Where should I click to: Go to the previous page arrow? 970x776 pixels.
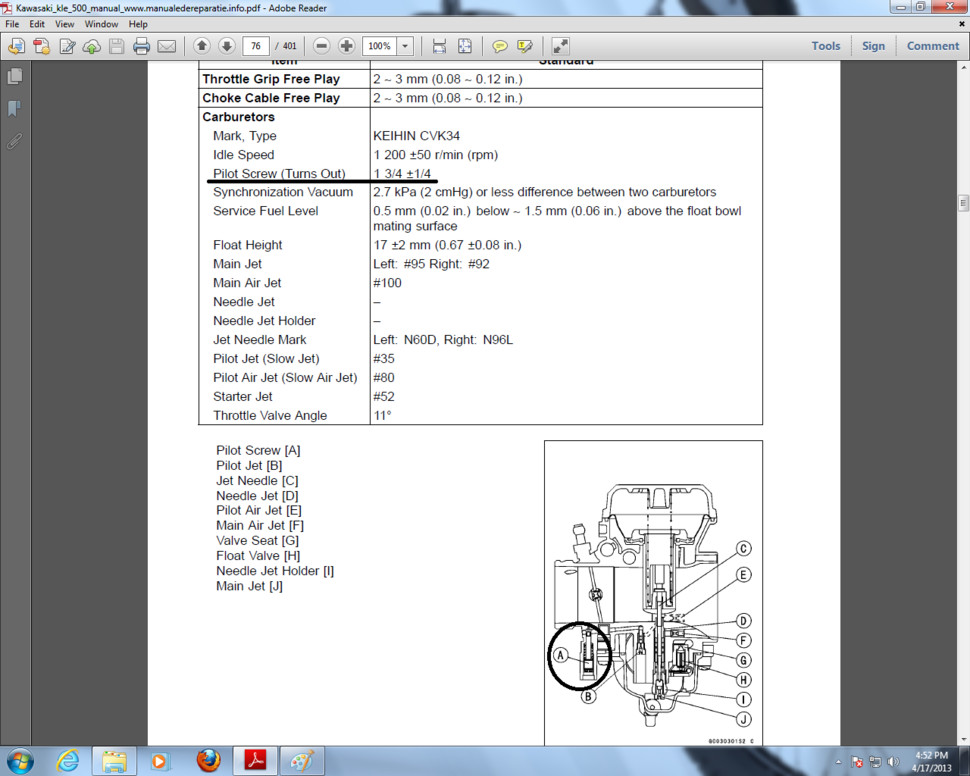tap(202, 46)
